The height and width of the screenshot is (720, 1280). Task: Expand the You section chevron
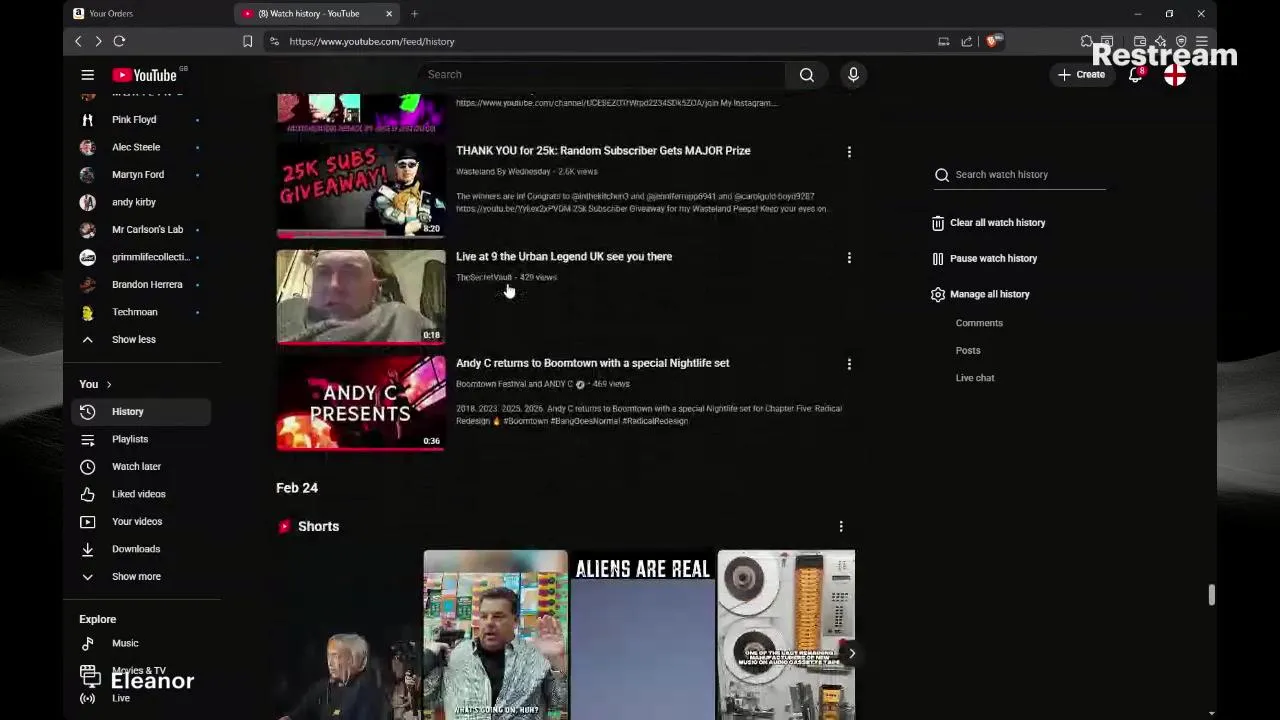click(109, 384)
